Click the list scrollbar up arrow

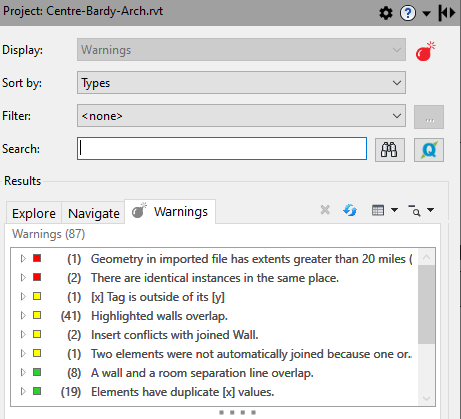pos(426,257)
